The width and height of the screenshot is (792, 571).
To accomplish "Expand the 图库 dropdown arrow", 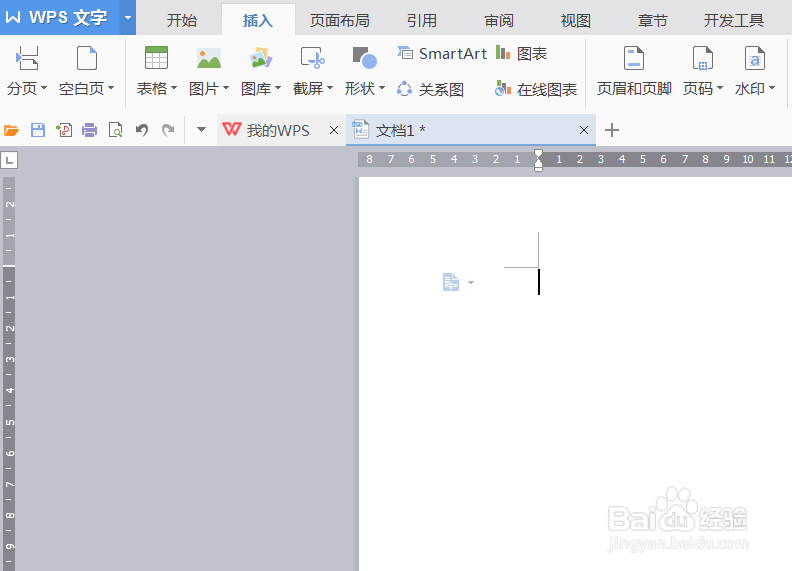I will click(x=278, y=88).
